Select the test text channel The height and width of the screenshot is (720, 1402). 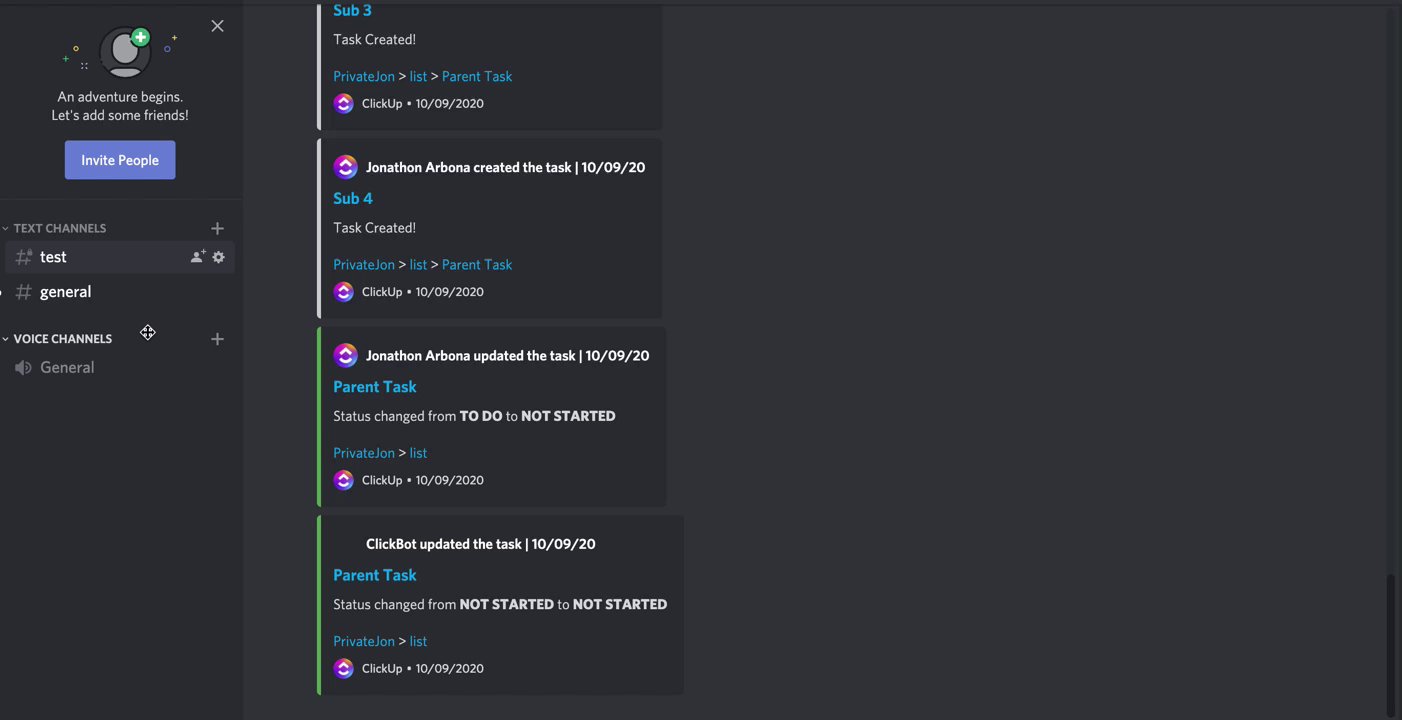coord(53,257)
